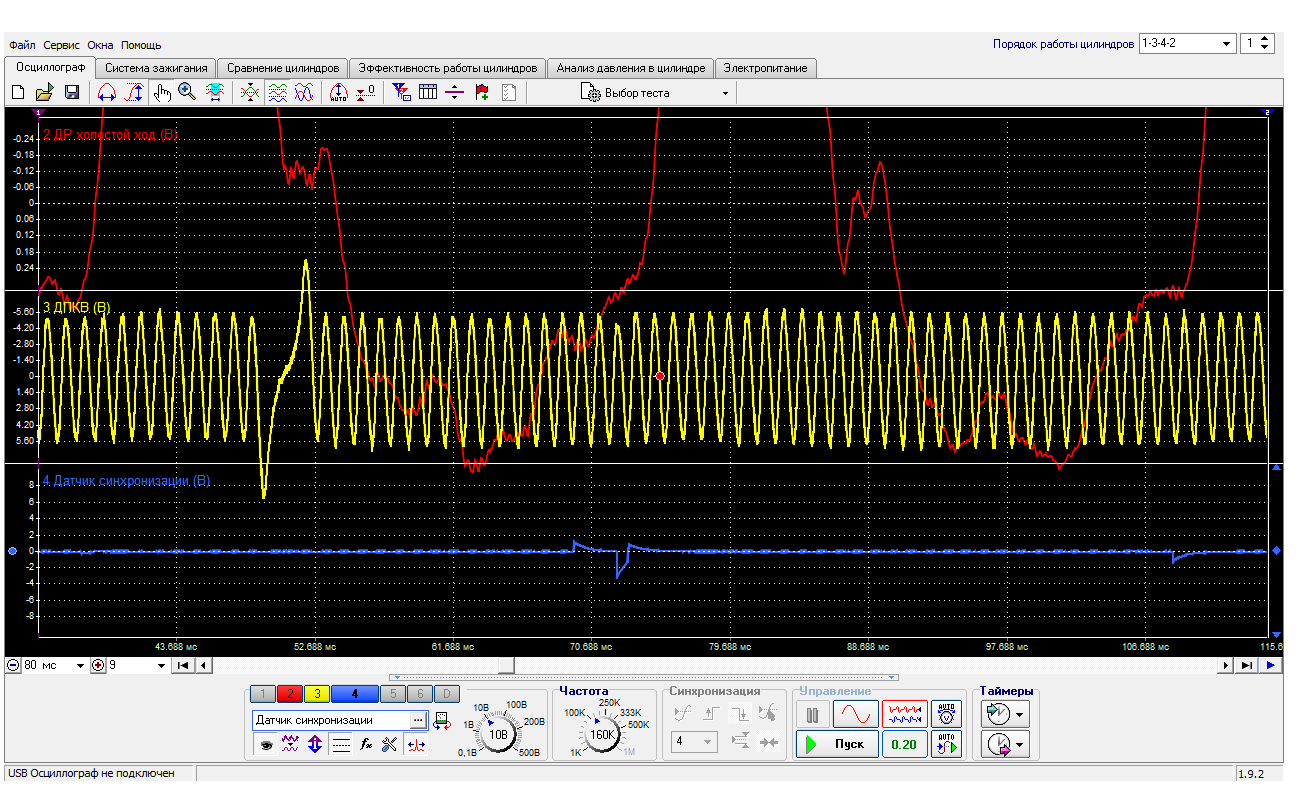
Task: Click the cyan vertical stretch waveform icon
Action: 215,93
